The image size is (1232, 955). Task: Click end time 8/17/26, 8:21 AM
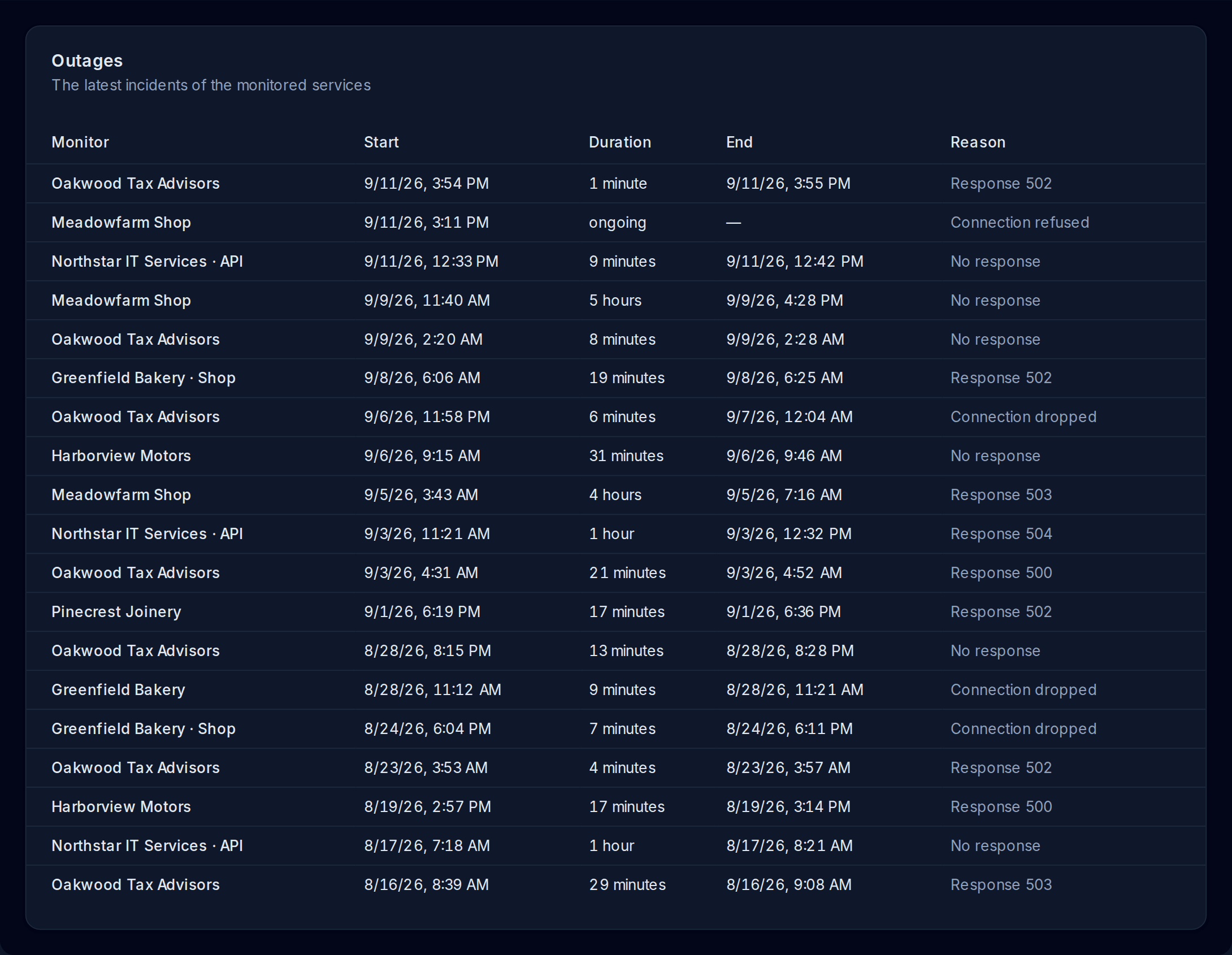coord(789,846)
